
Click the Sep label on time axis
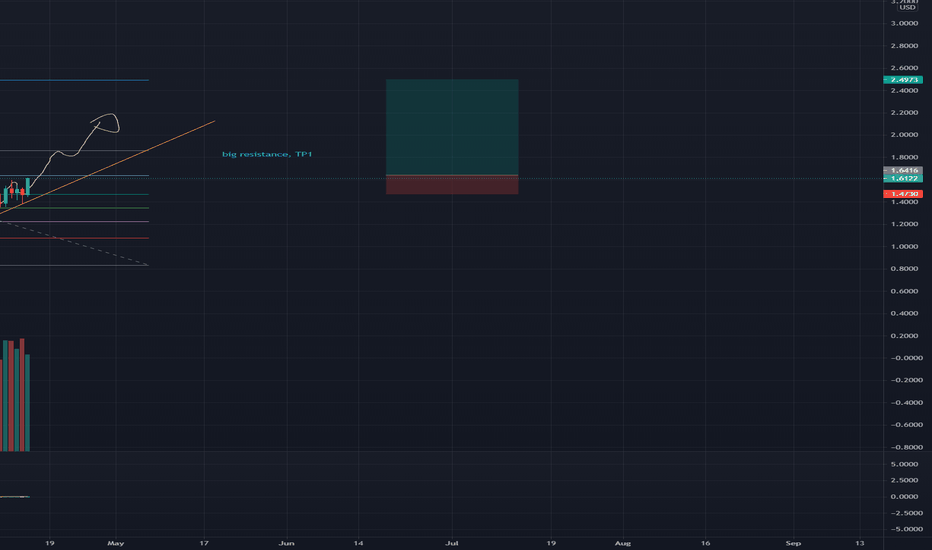pyautogui.click(x=793, y=543)
